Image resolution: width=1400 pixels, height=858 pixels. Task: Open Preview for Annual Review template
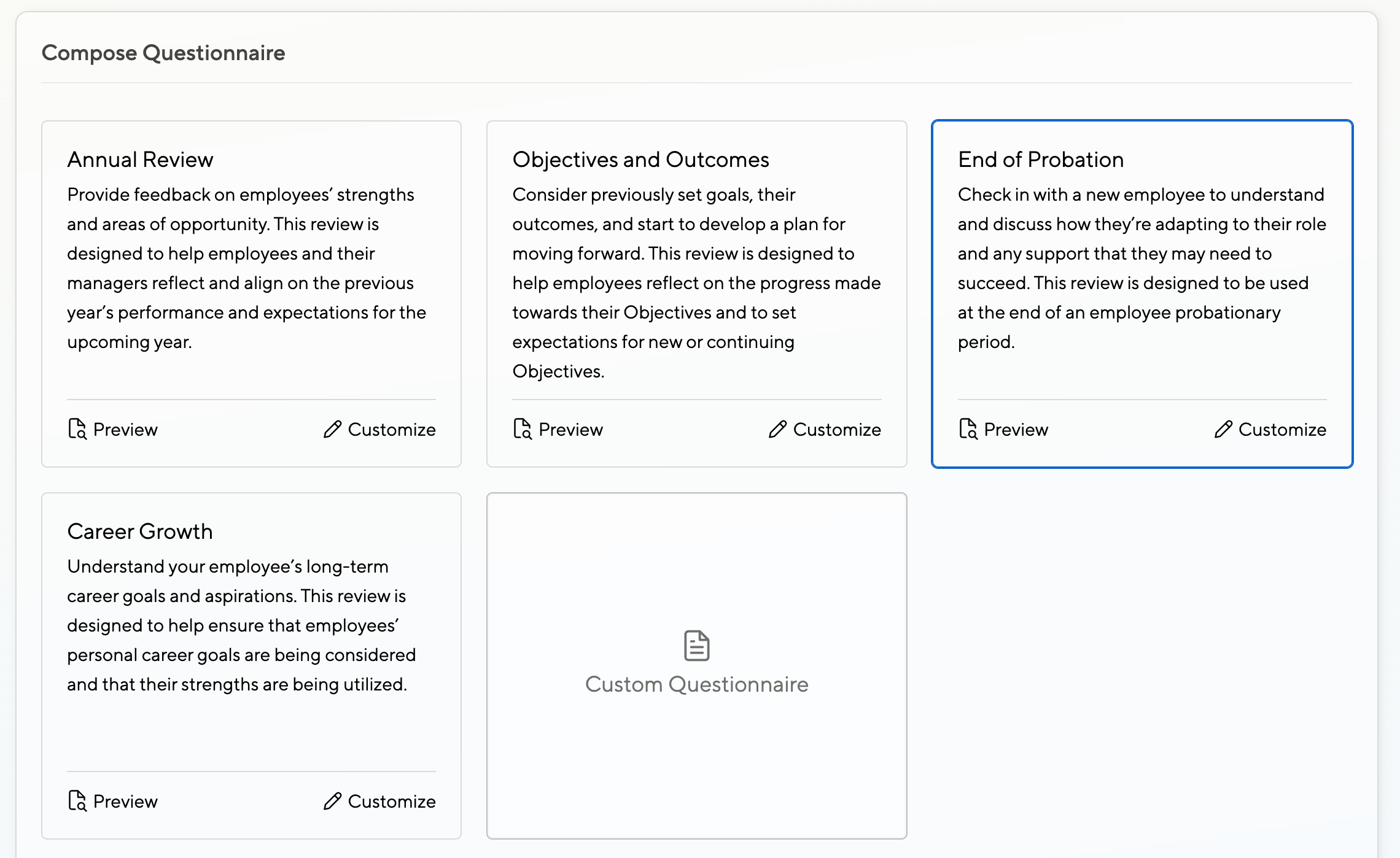pyautogui.click(x=125, y=430)
